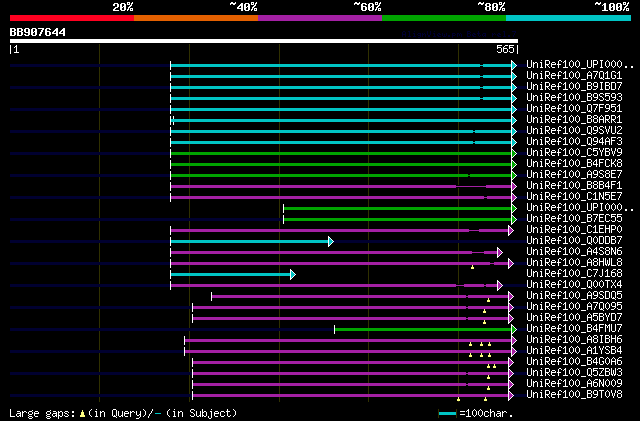The width and height of the screenshot is (640, 421).
Task: Open hit UniRef100_A7Q1G1
Action: [574, 76]
